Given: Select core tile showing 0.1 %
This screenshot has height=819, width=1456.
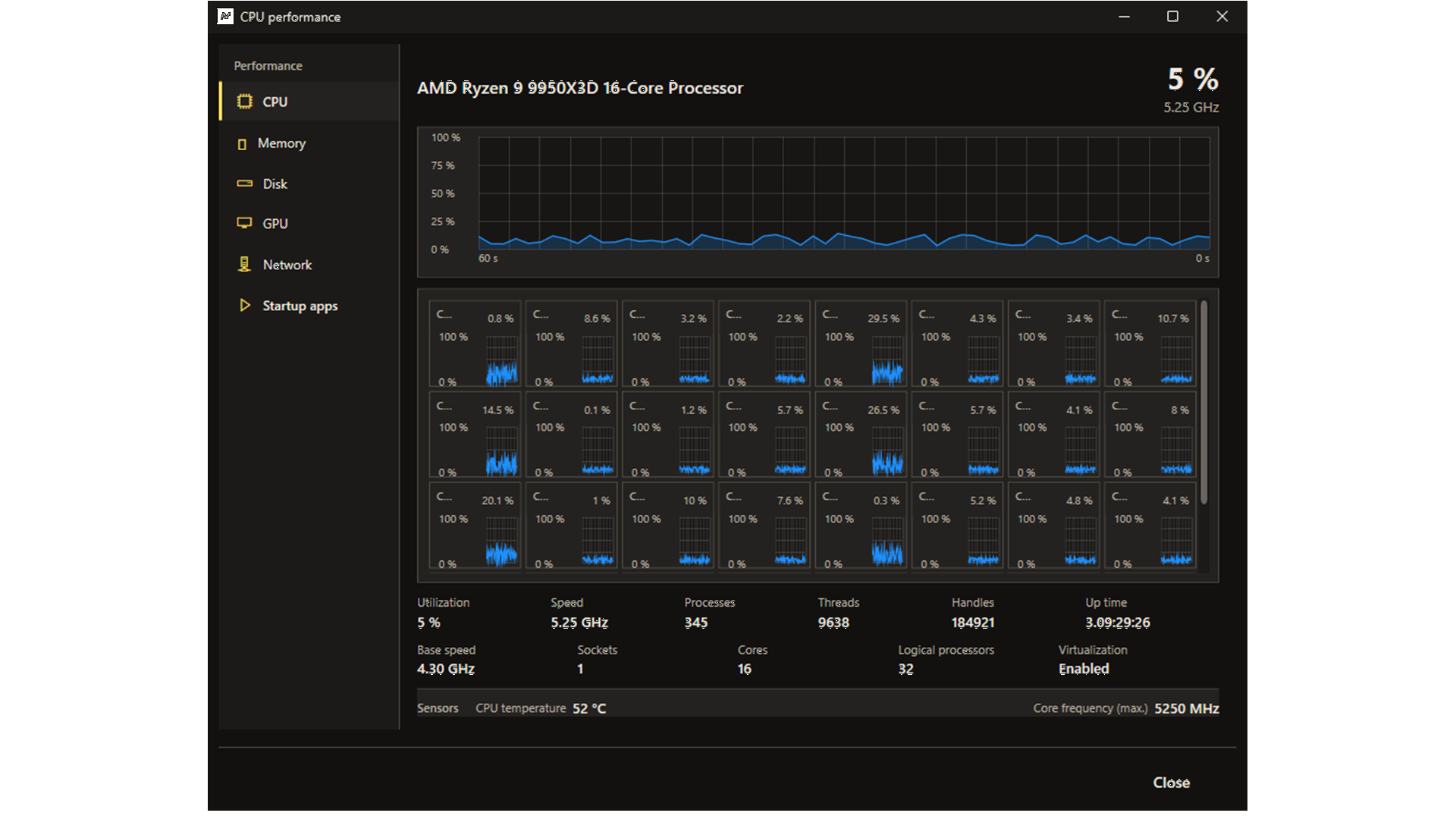Looking at the screenshot, I should tap(572, 435).
